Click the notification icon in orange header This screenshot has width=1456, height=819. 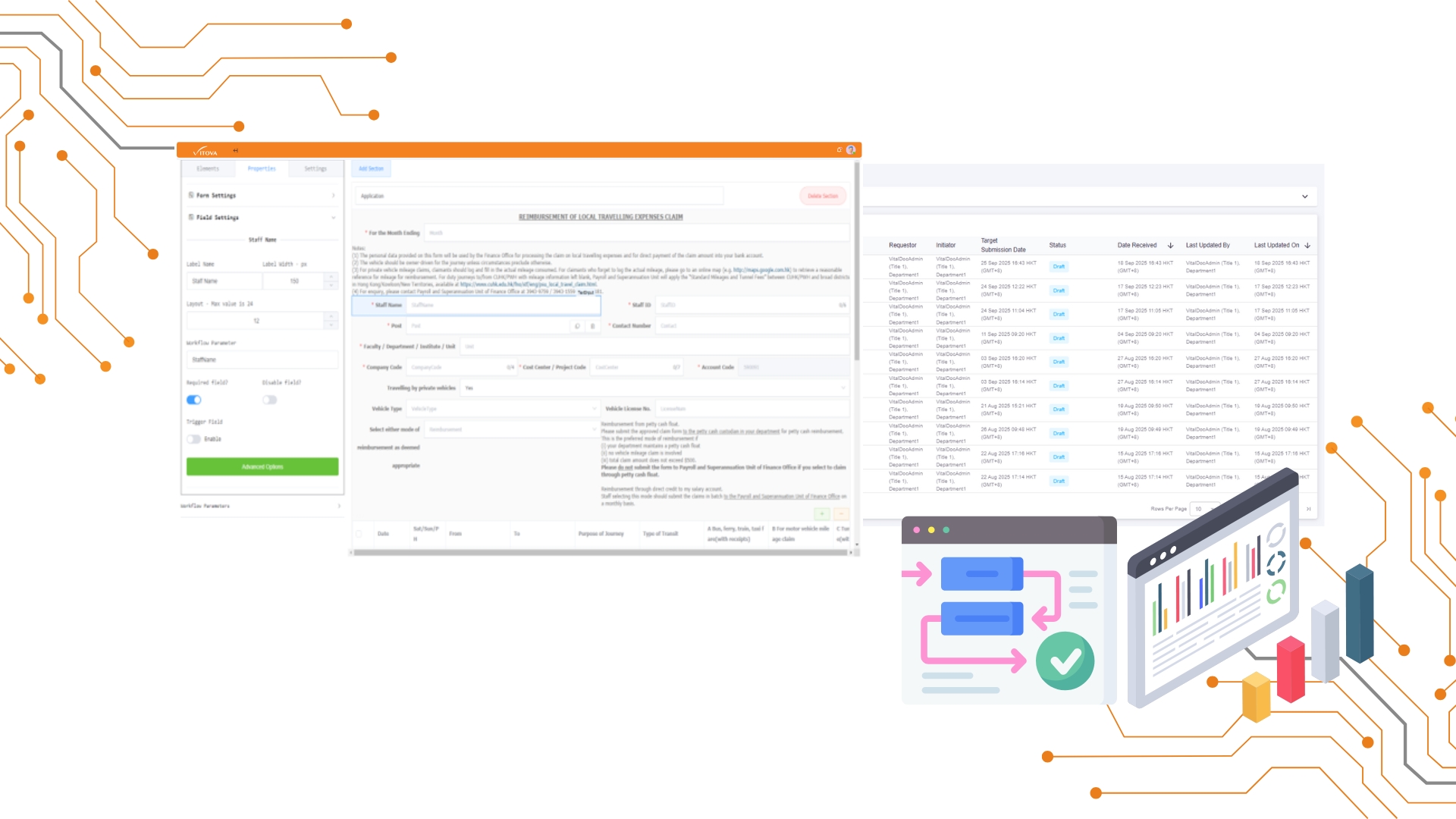tap(839, 150)
